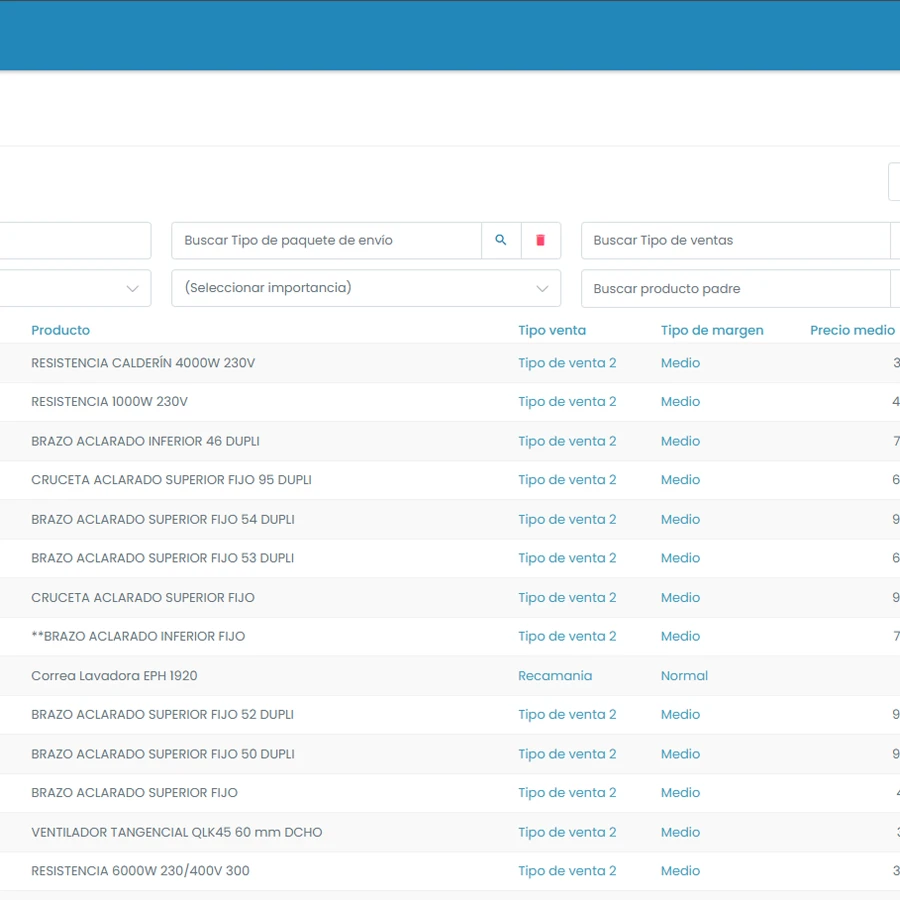Select '**BRAZO ACLARADO INFERIOR FIJO' product text
The width and height of the screenshot is (900, 900).
[138, 637]
